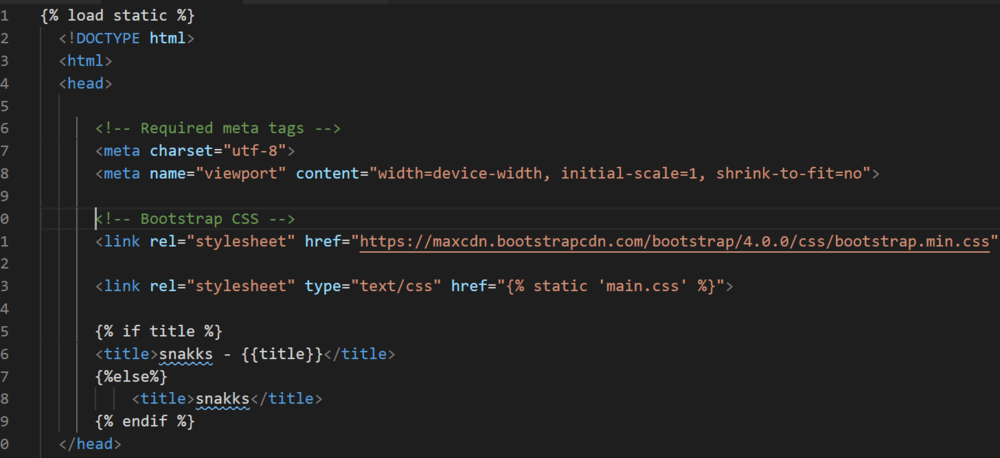
Task: Click the '{%else%}' template tag
Action: (x=131, y=376)
